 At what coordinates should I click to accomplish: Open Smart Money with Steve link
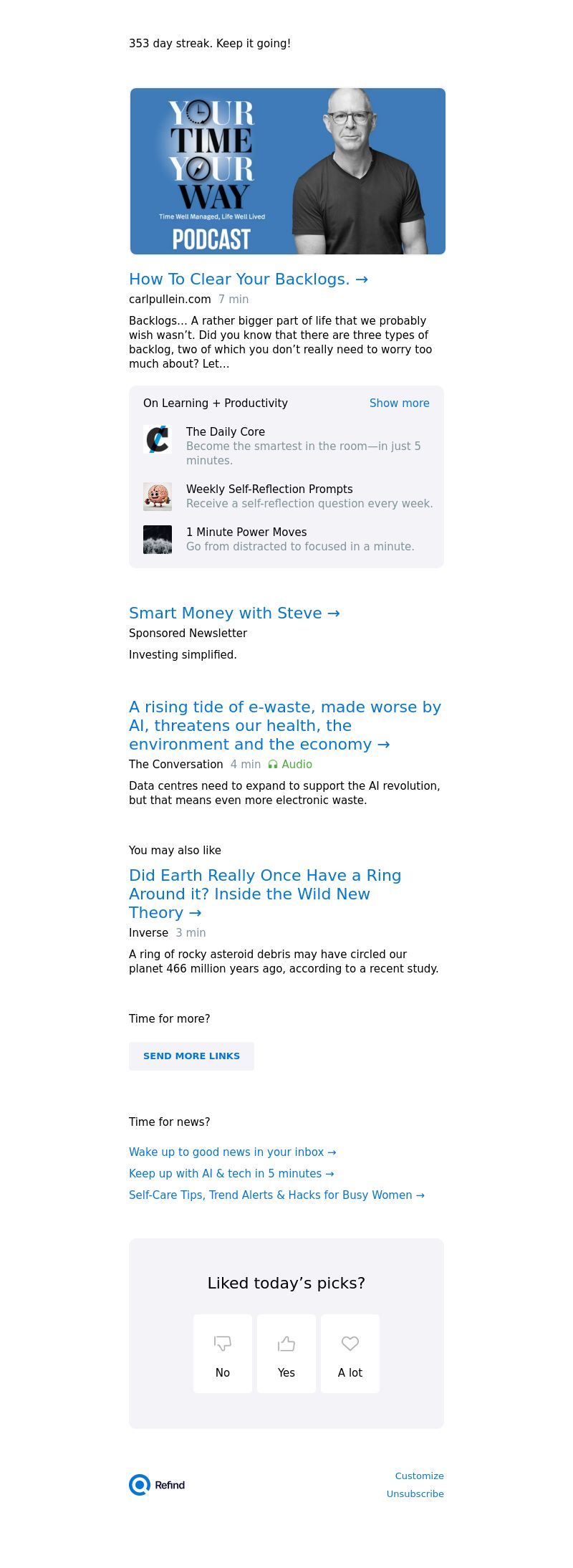(234, 613)
